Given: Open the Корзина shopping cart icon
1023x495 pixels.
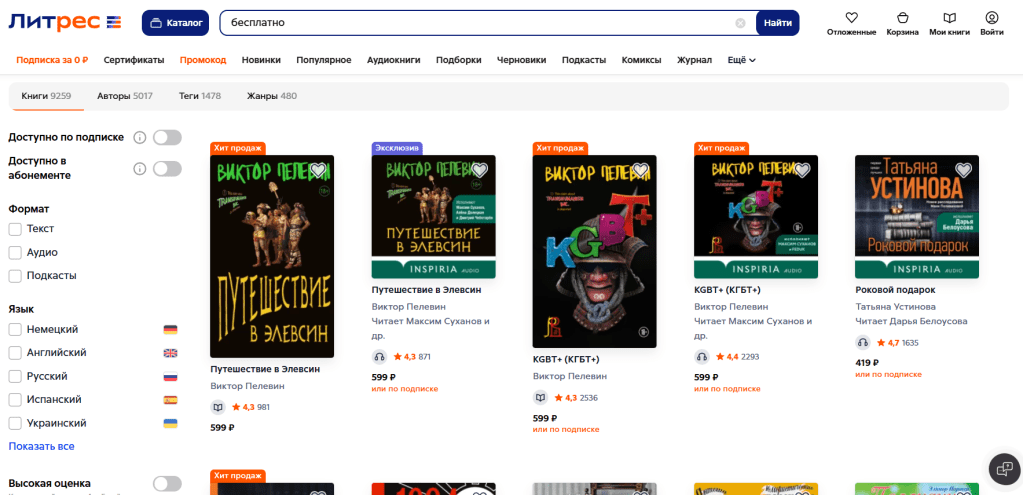Looking at the screenshot, I should pos(902,18).
